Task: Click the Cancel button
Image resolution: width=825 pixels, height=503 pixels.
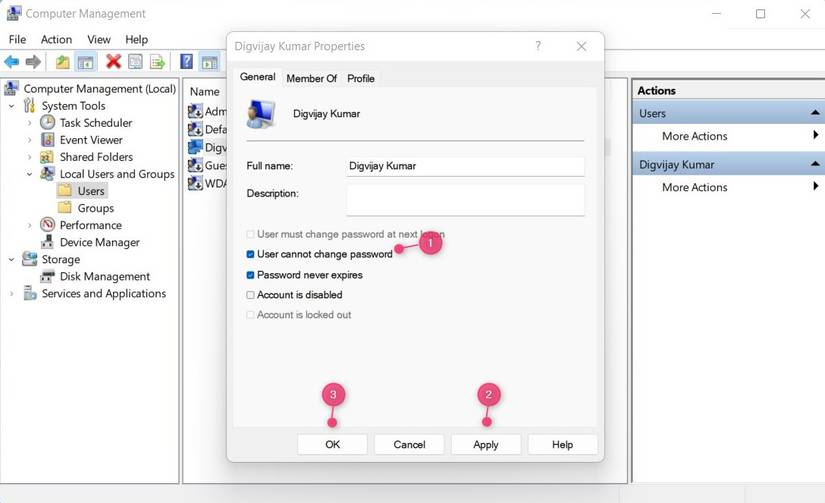Action: (409, 445)
